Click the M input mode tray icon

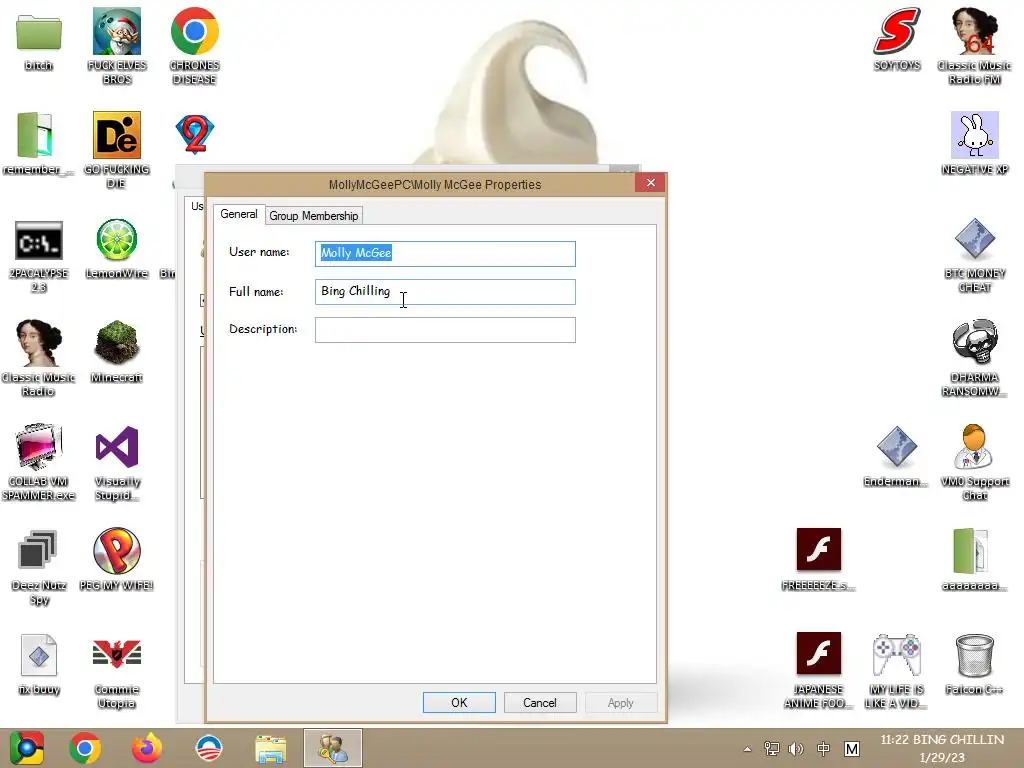click(852, 748)
